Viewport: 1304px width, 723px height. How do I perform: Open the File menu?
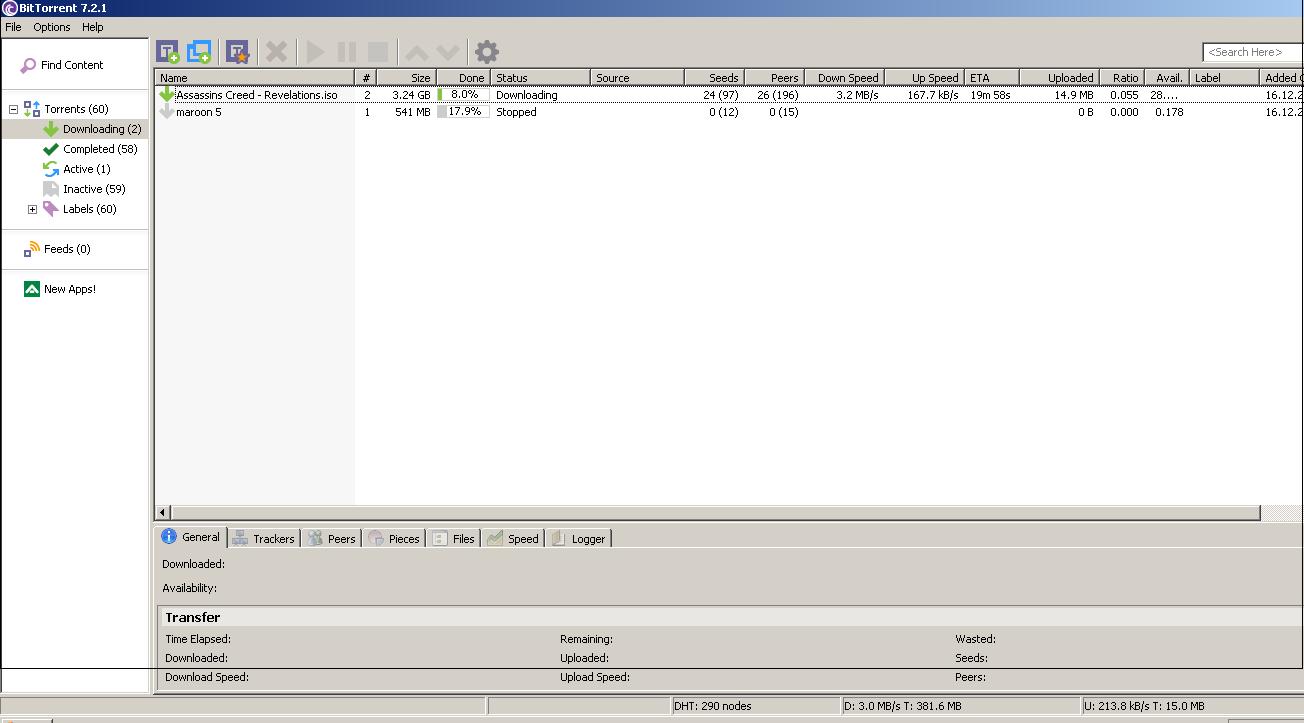13,27
